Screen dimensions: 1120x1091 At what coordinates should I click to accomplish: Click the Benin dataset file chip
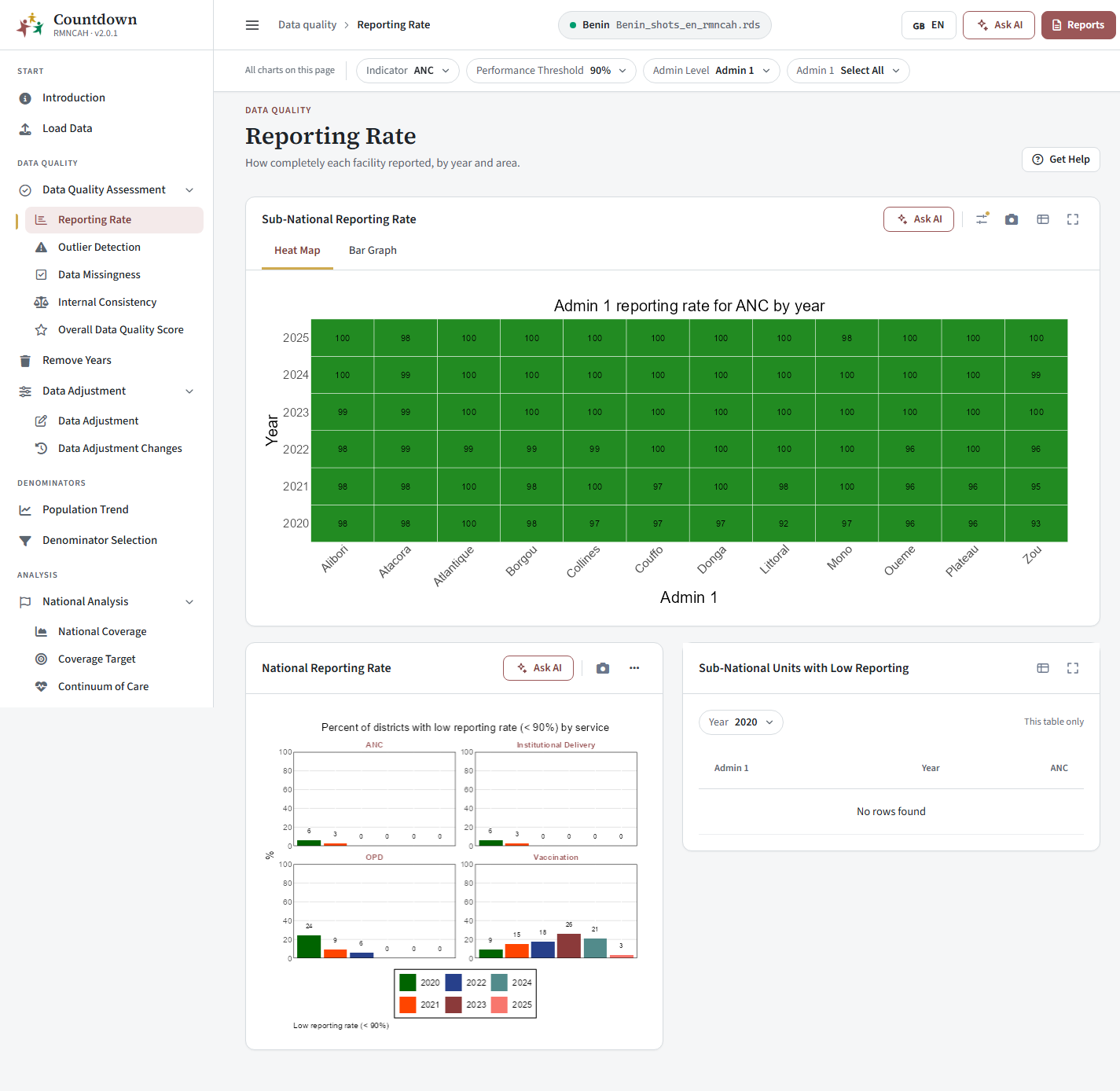(x=665, y=25)
